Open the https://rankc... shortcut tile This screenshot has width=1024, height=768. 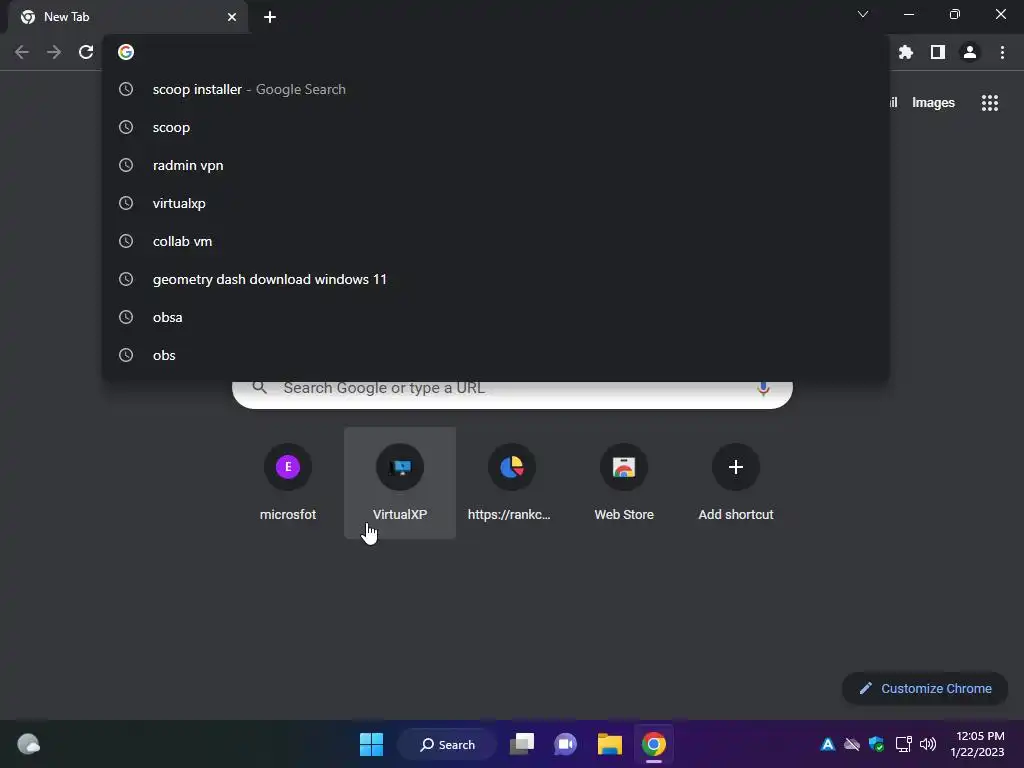tap(511, 483)
